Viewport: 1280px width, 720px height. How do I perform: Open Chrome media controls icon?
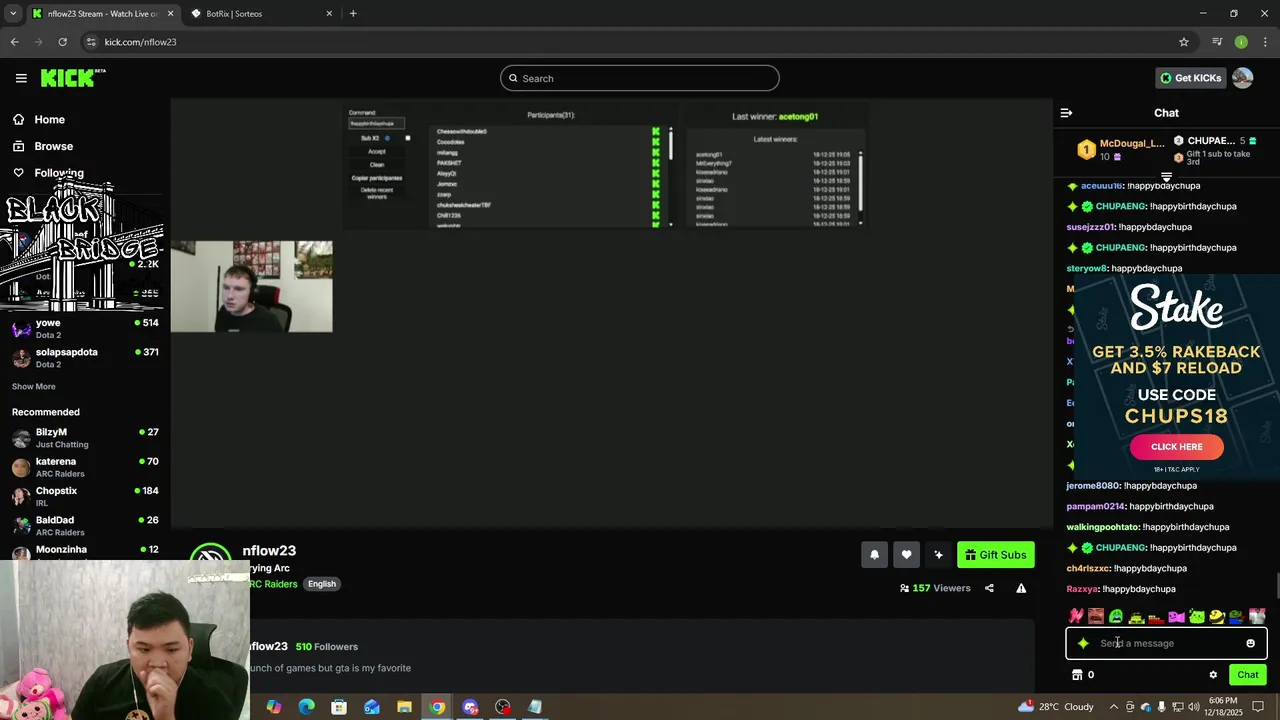(x=1216, y=42)
